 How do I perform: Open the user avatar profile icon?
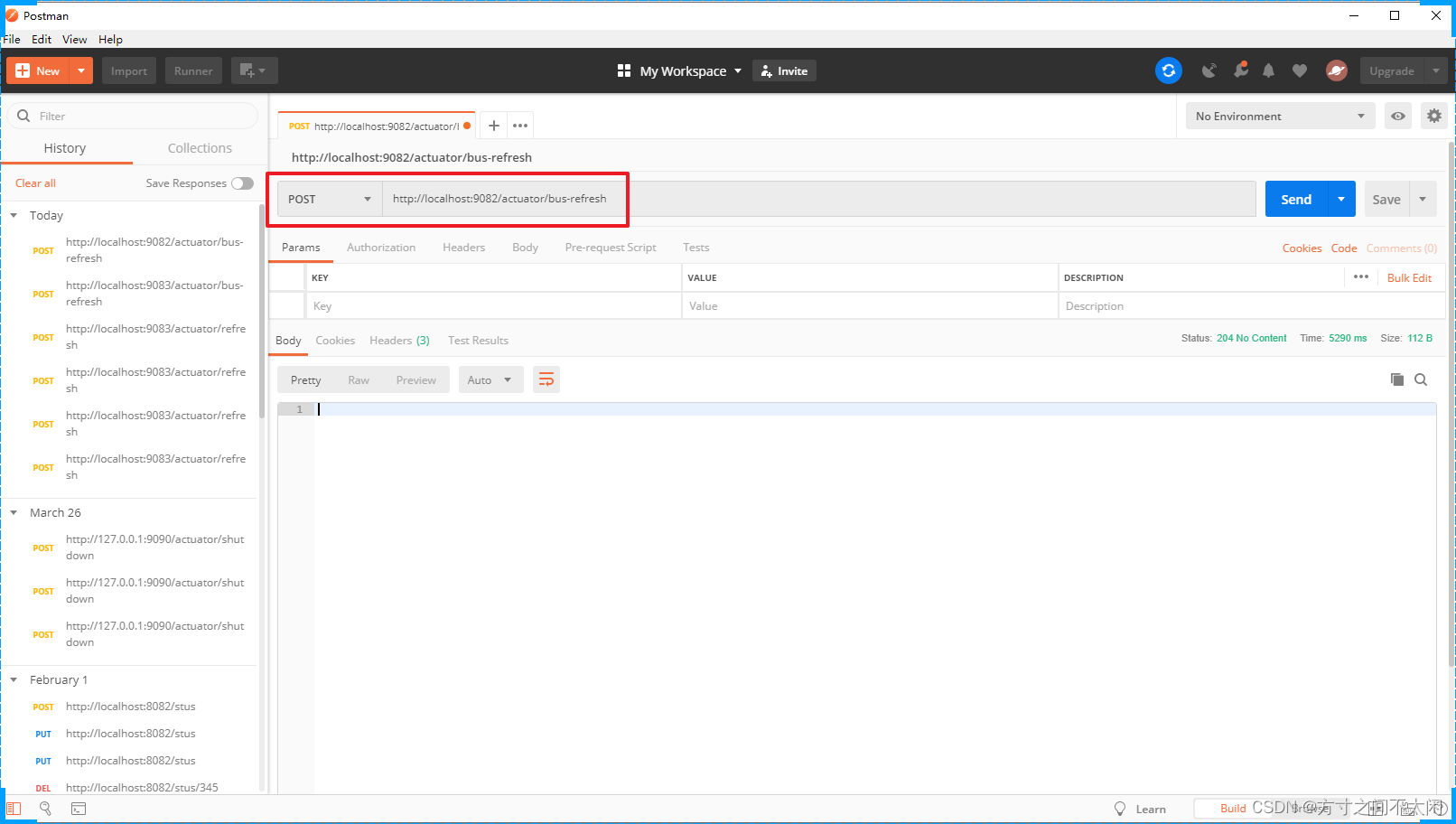click(1337, 70)
